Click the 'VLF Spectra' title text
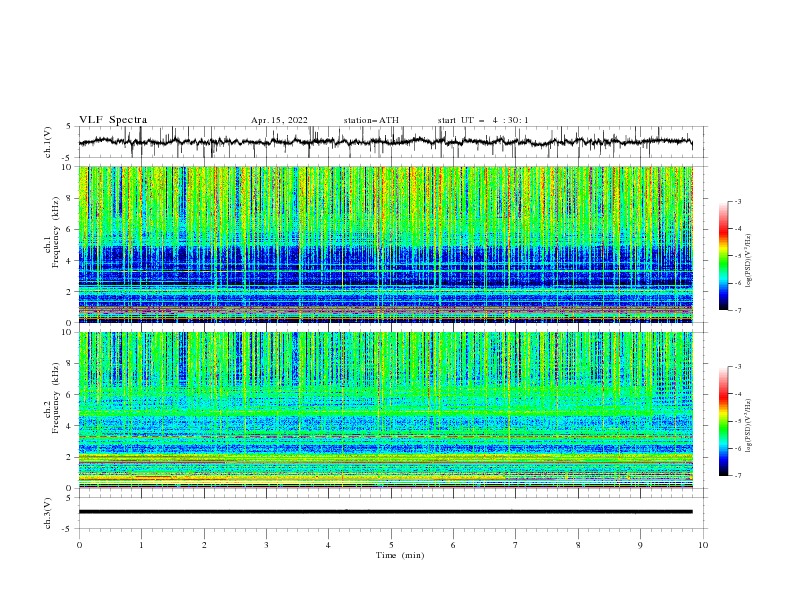The height and width of the screenshot is (612, 792). pyautogui.click(x=113, y=120)
